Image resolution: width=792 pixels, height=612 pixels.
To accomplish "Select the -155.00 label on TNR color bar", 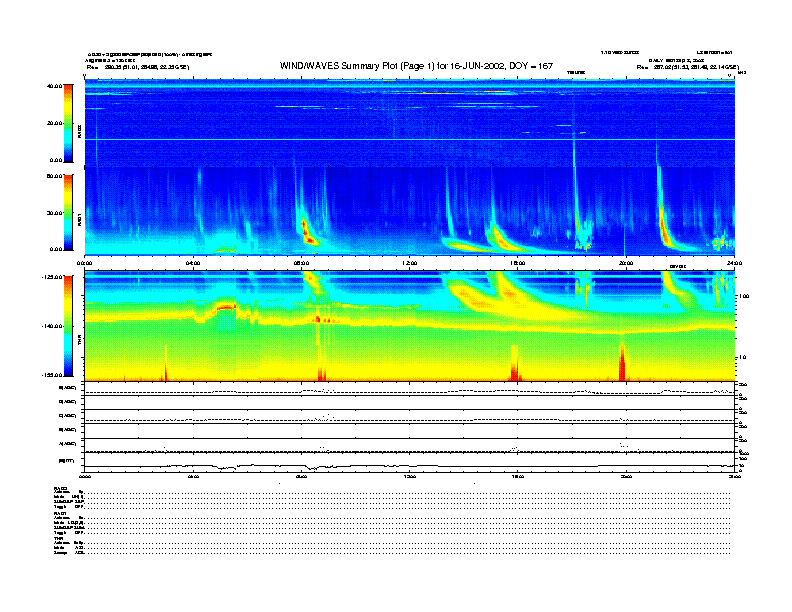I will (x=52, y=375).
